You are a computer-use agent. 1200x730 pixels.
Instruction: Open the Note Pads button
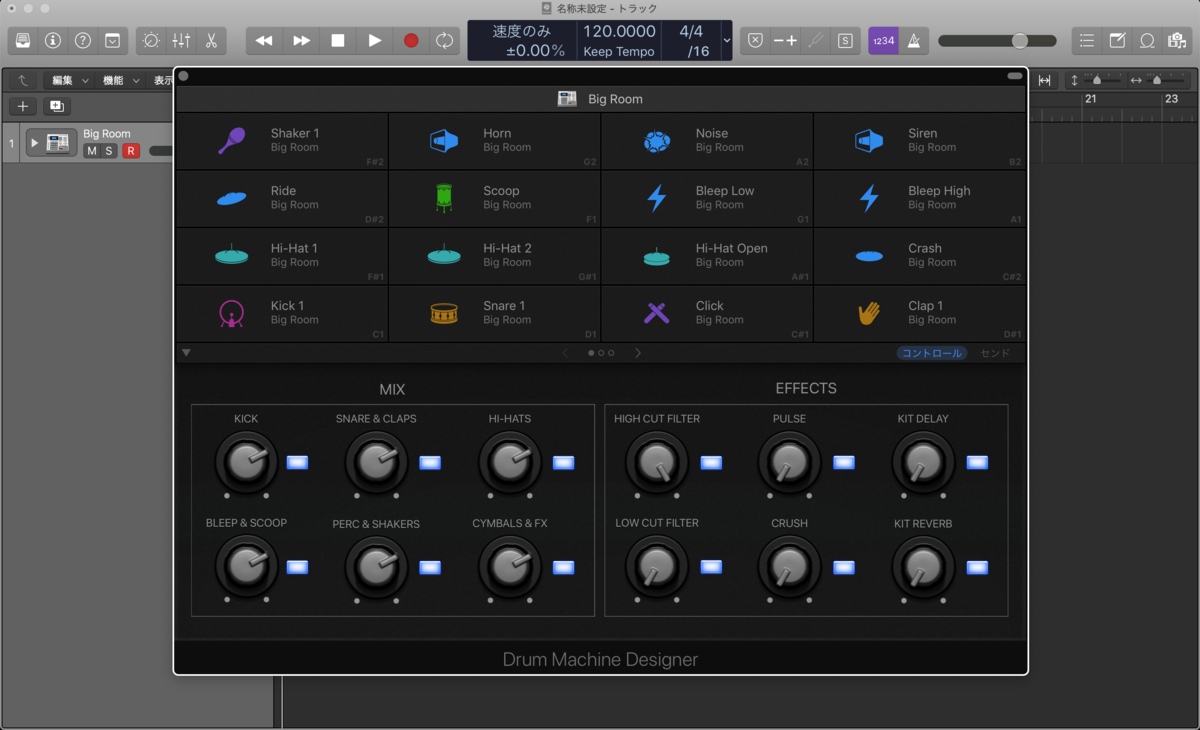click(1117, 41)
